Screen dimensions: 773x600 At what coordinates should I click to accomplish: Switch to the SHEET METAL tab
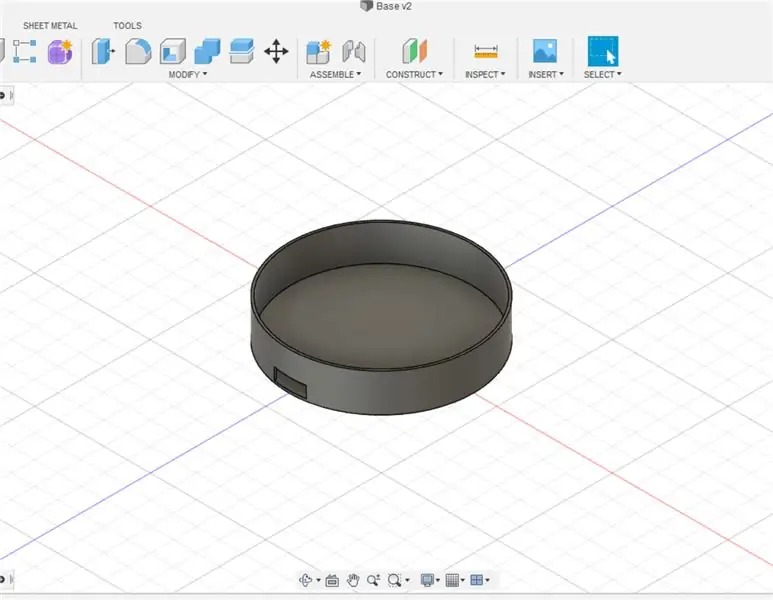coord(50,26)
